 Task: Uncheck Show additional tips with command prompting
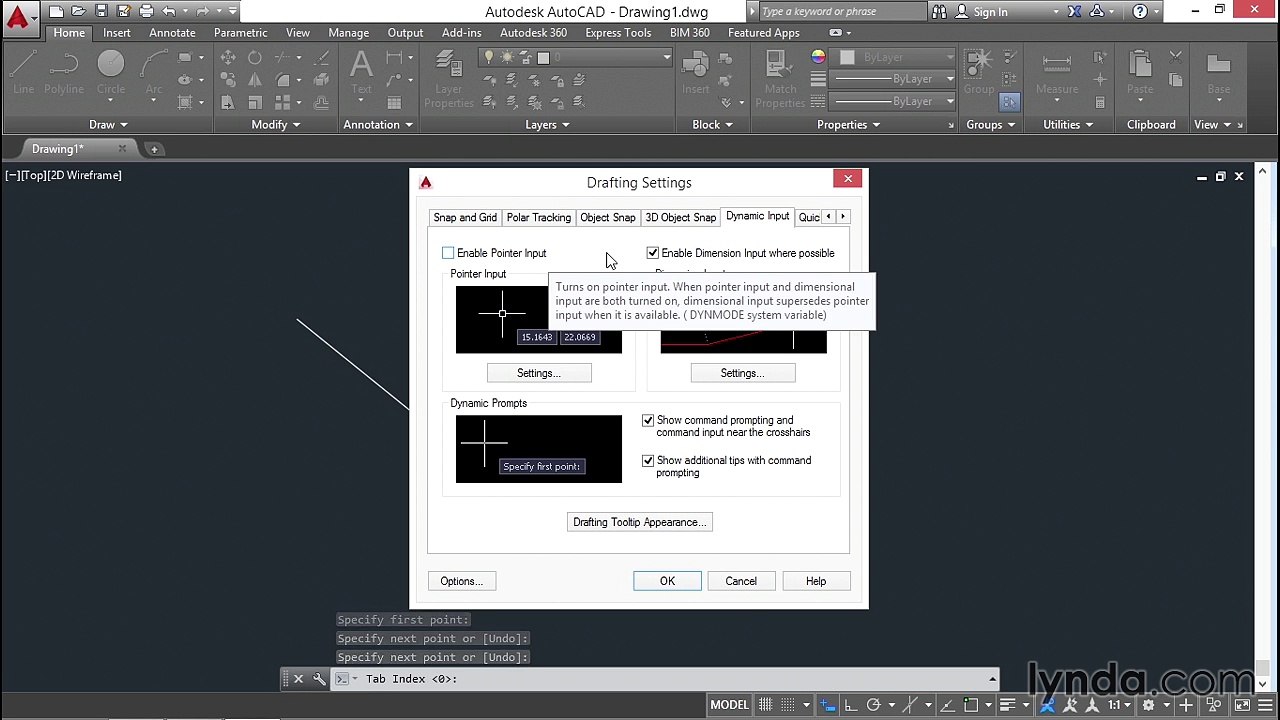pyautogui.click(x=648, y=460)
